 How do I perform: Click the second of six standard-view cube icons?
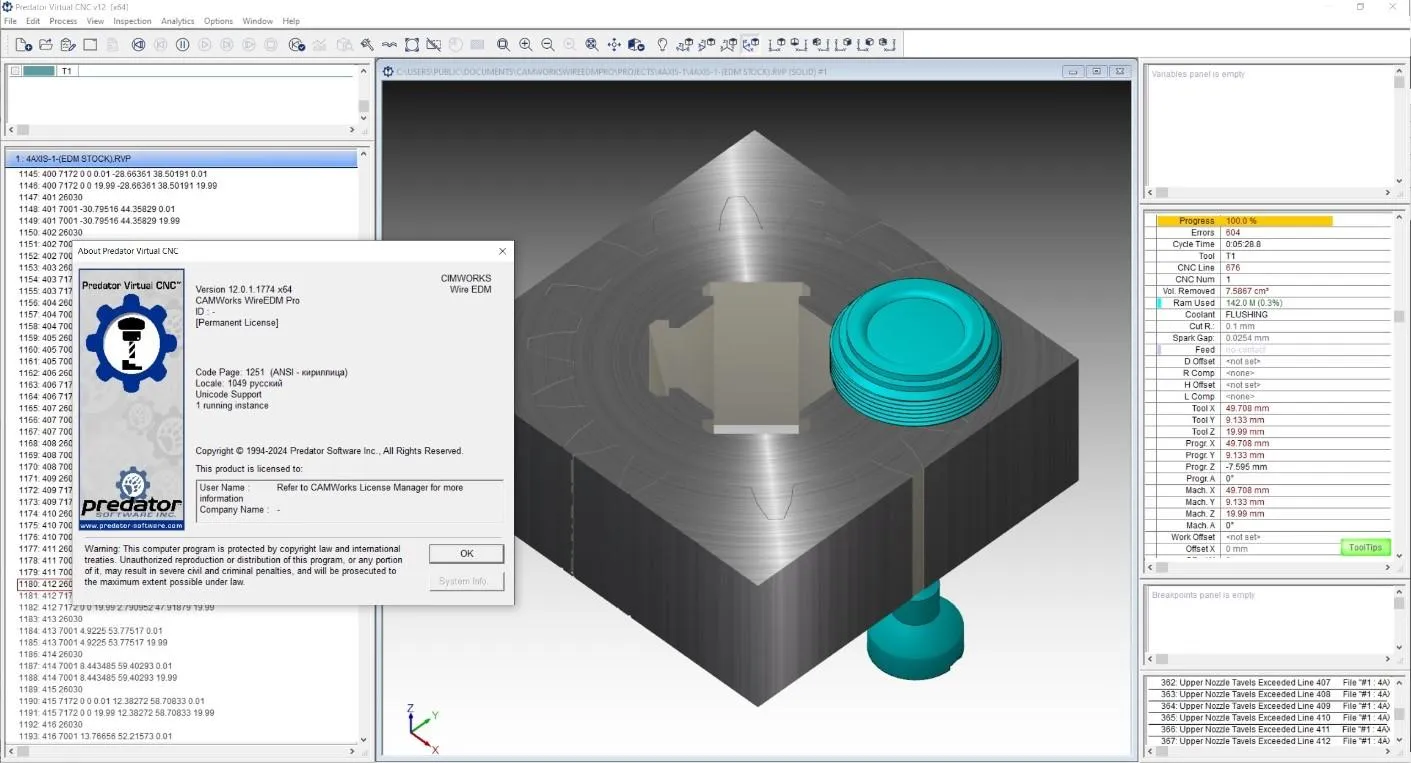[x=798, y=45]
